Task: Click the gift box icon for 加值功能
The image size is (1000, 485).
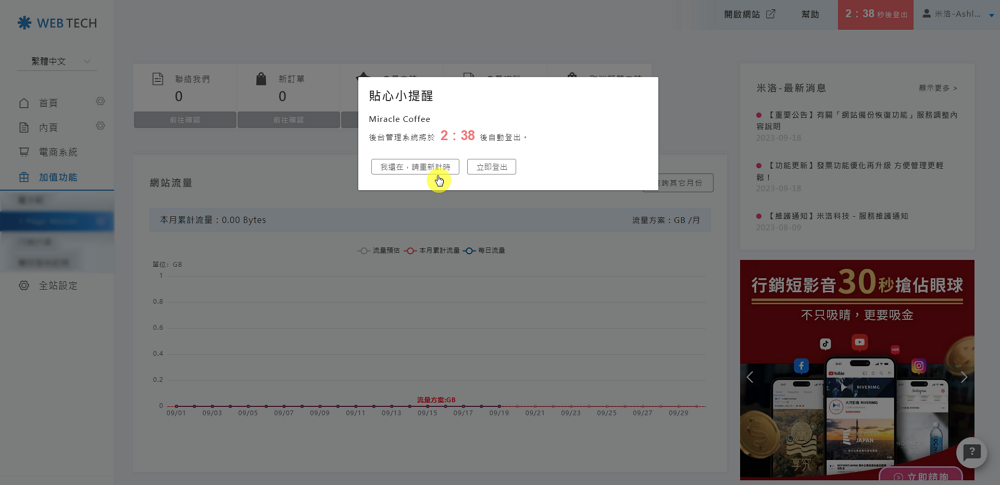Action: point(24,177)
